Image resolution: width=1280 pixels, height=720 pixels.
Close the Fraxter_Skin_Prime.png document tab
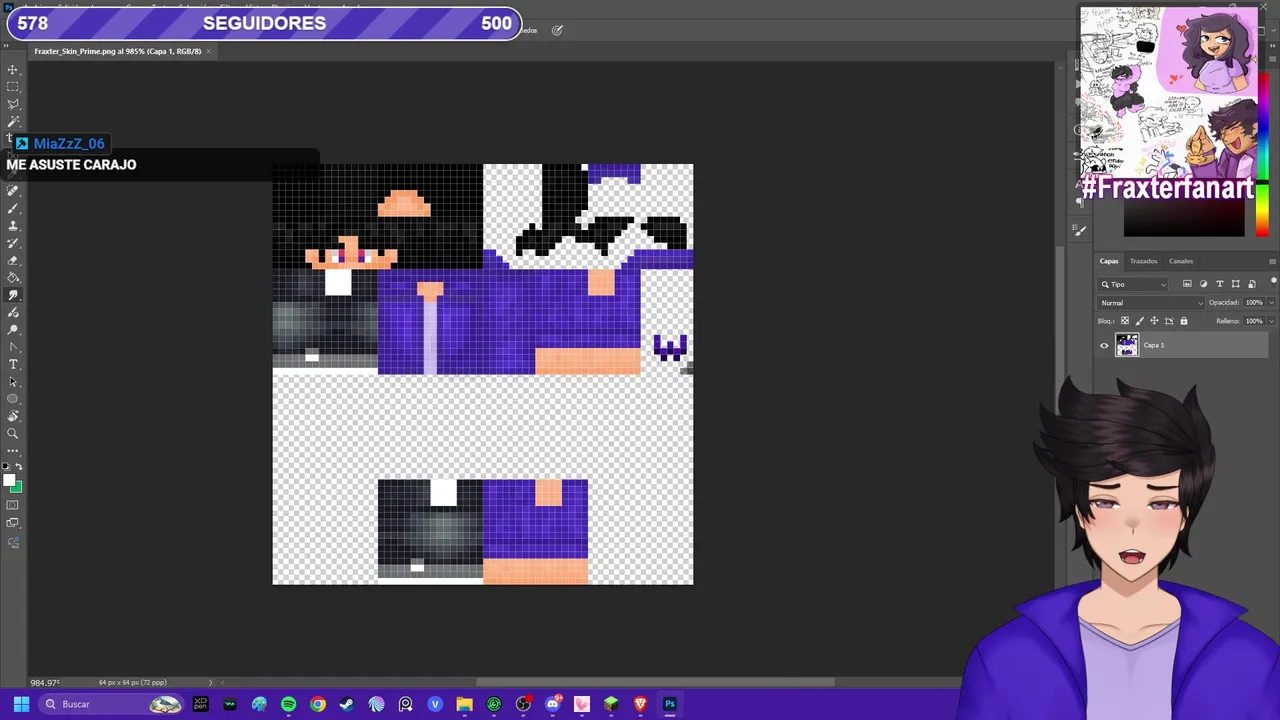pyautogui.click(x=209, y=51)
